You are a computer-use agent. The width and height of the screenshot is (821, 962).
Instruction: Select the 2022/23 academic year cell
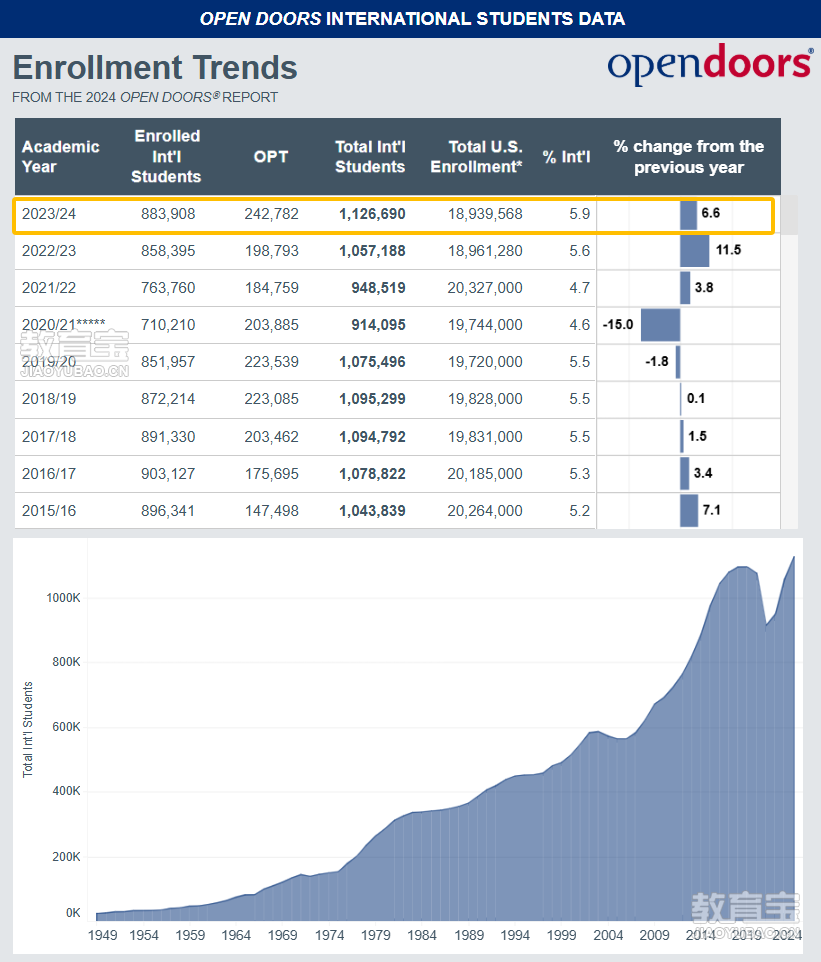(49, 251)
